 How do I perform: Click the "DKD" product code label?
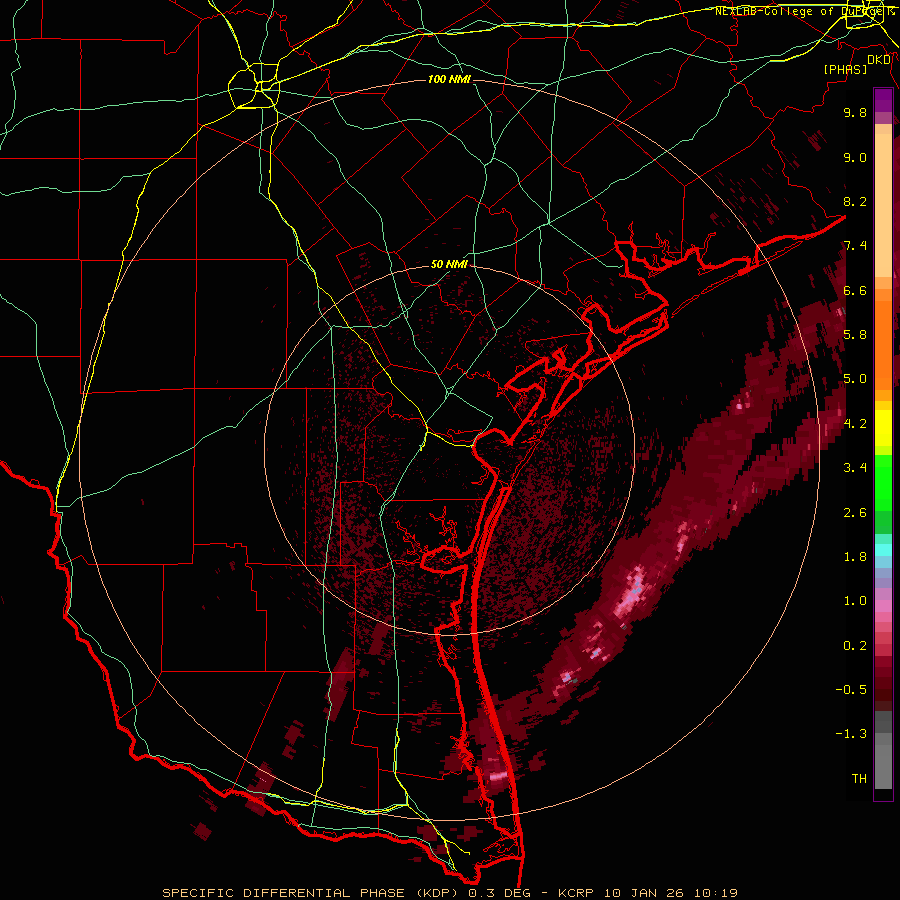(879, 60)
